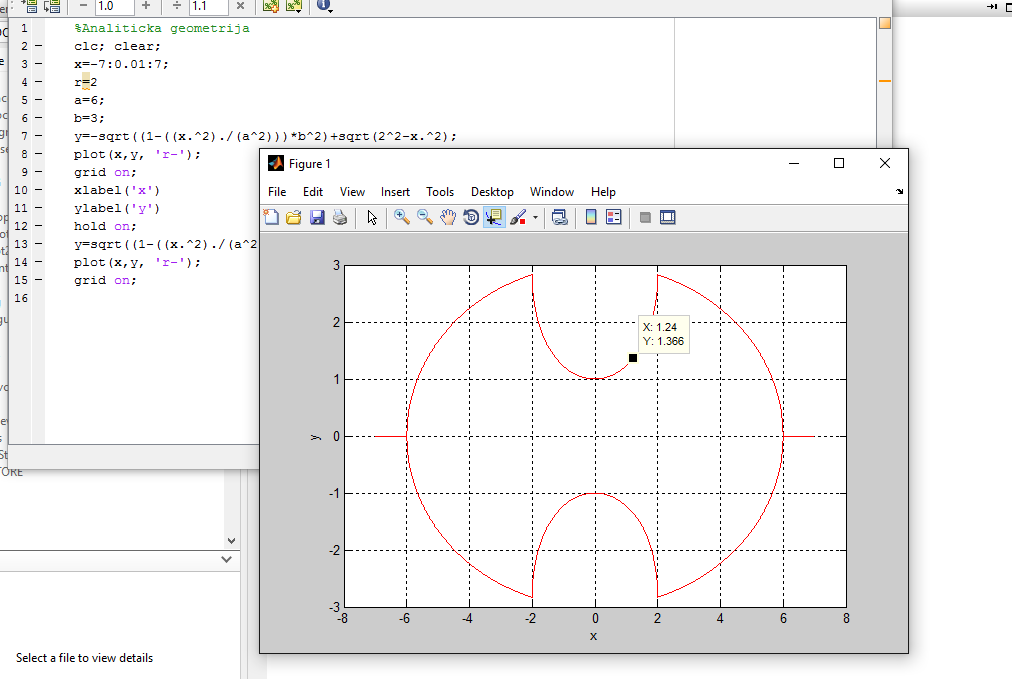The image size is (1012, 679).
Task: Insert a Colorbar in the figure
Action: click(591, 217)
